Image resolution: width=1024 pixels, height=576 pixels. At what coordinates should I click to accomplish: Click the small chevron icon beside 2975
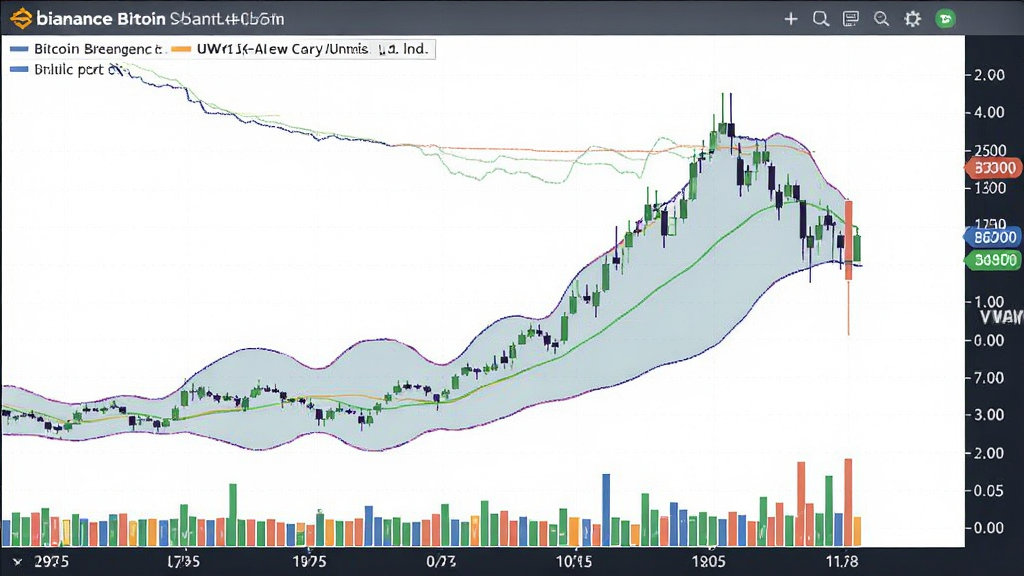18,562
